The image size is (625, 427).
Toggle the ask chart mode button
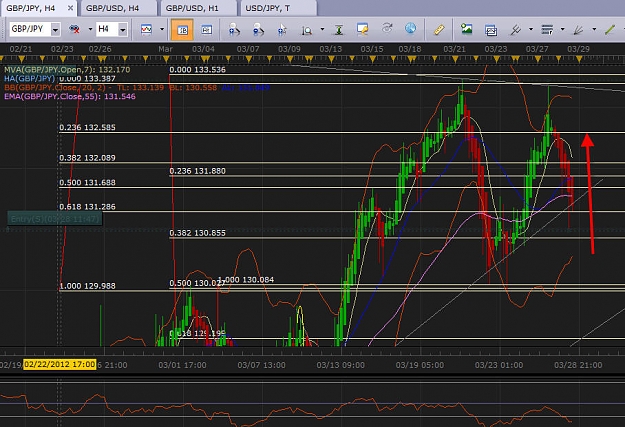click(206, 30)
